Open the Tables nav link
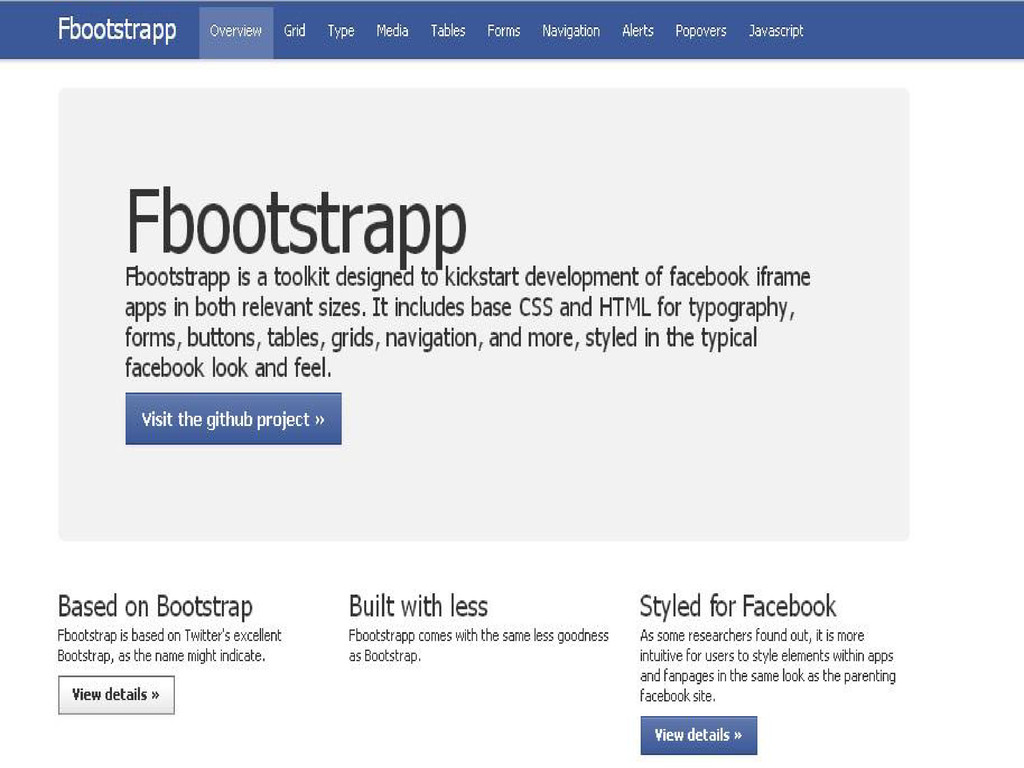Viewport: 1024px width, 768px height. tap(448, 31)
